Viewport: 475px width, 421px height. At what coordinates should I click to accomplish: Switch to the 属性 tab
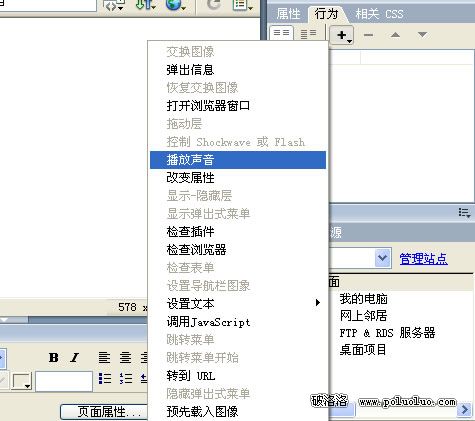coord(289,14)
